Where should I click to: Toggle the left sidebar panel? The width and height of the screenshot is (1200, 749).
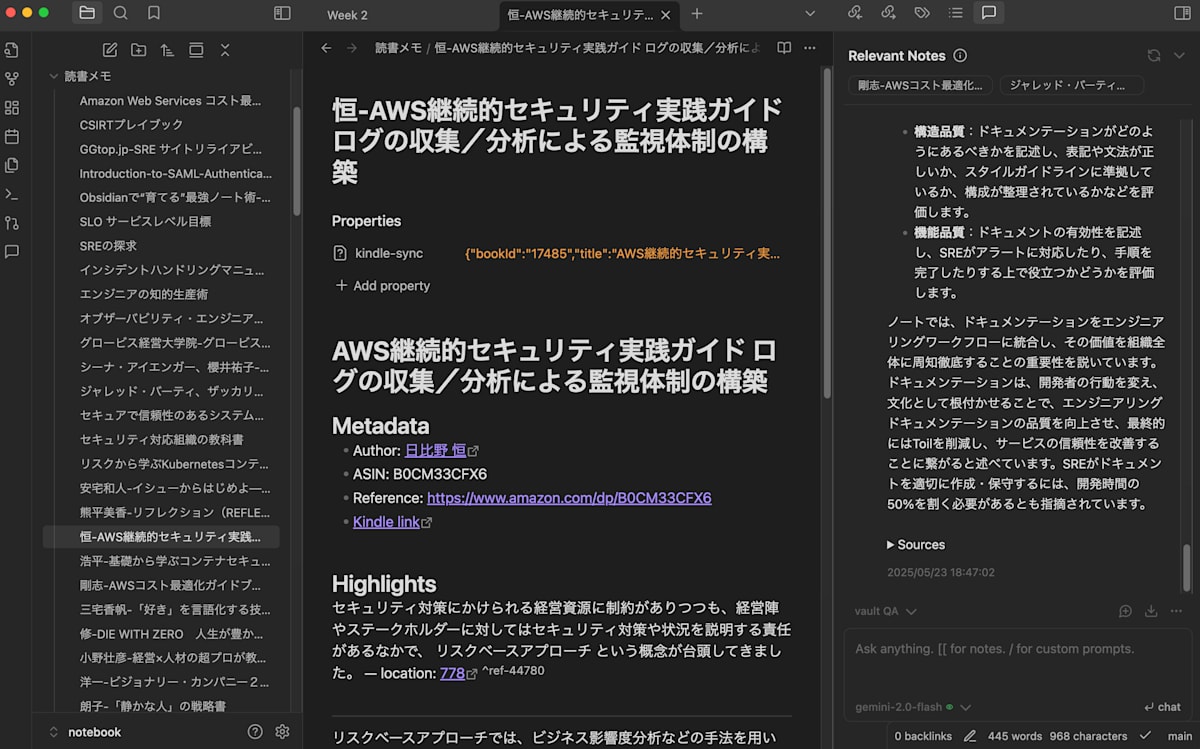pyautogui.click(x=282, y=13)
